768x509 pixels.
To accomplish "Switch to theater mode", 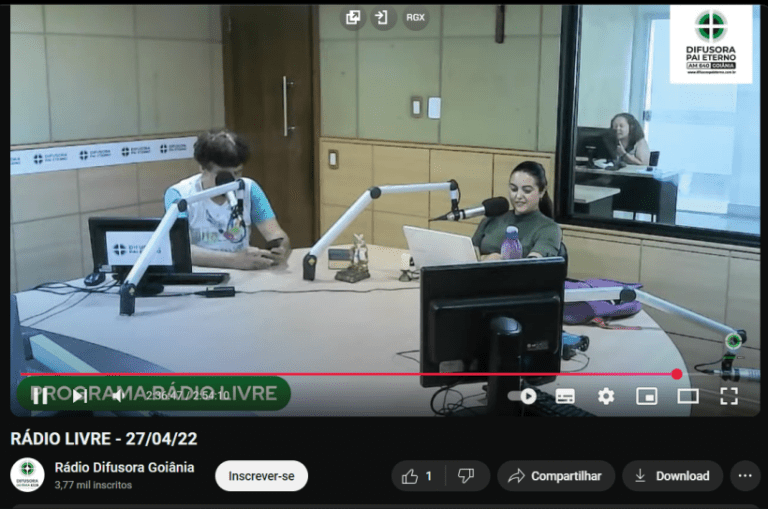I will [688, 396].
